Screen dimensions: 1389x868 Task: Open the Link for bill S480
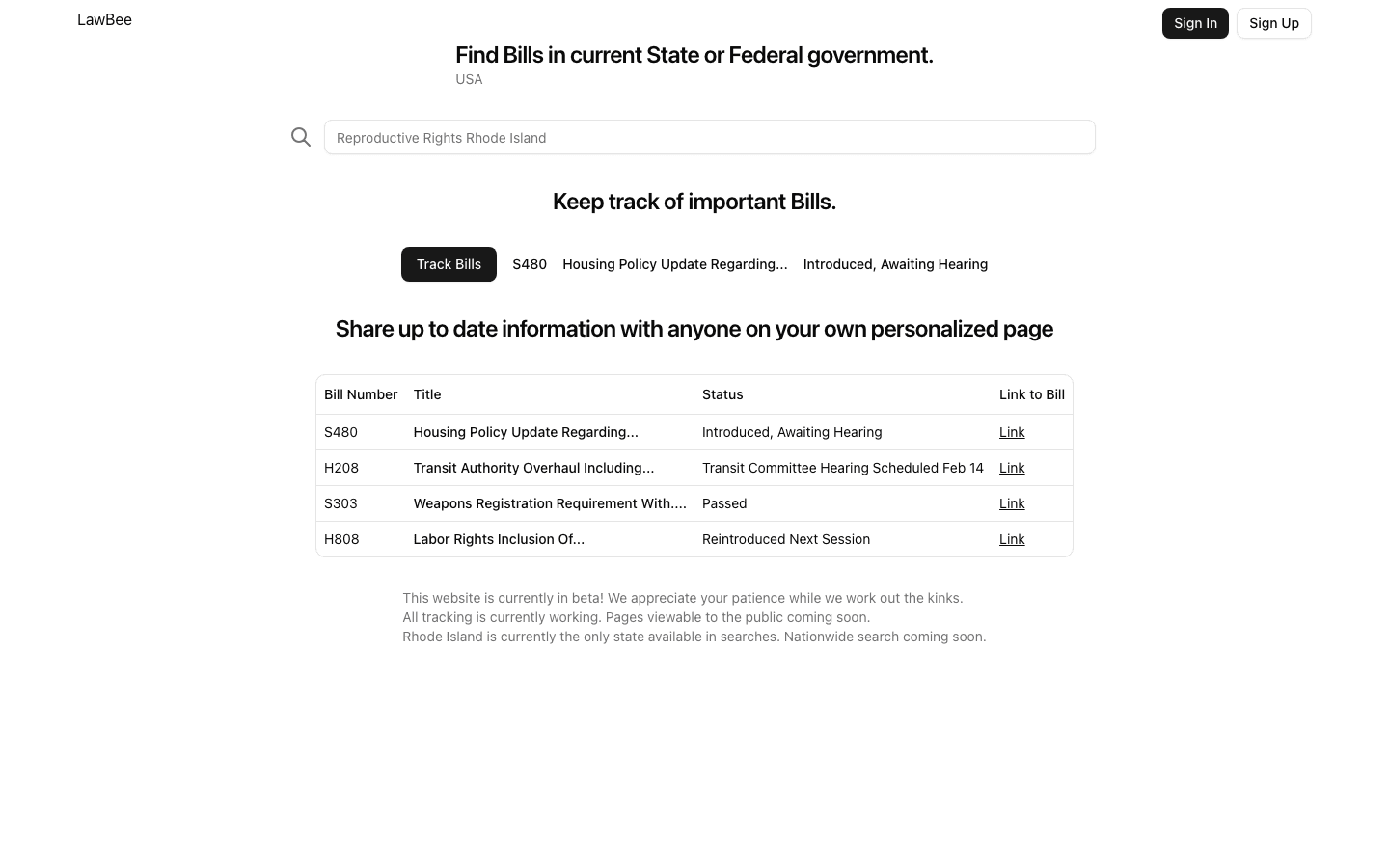coord(1012,432)
